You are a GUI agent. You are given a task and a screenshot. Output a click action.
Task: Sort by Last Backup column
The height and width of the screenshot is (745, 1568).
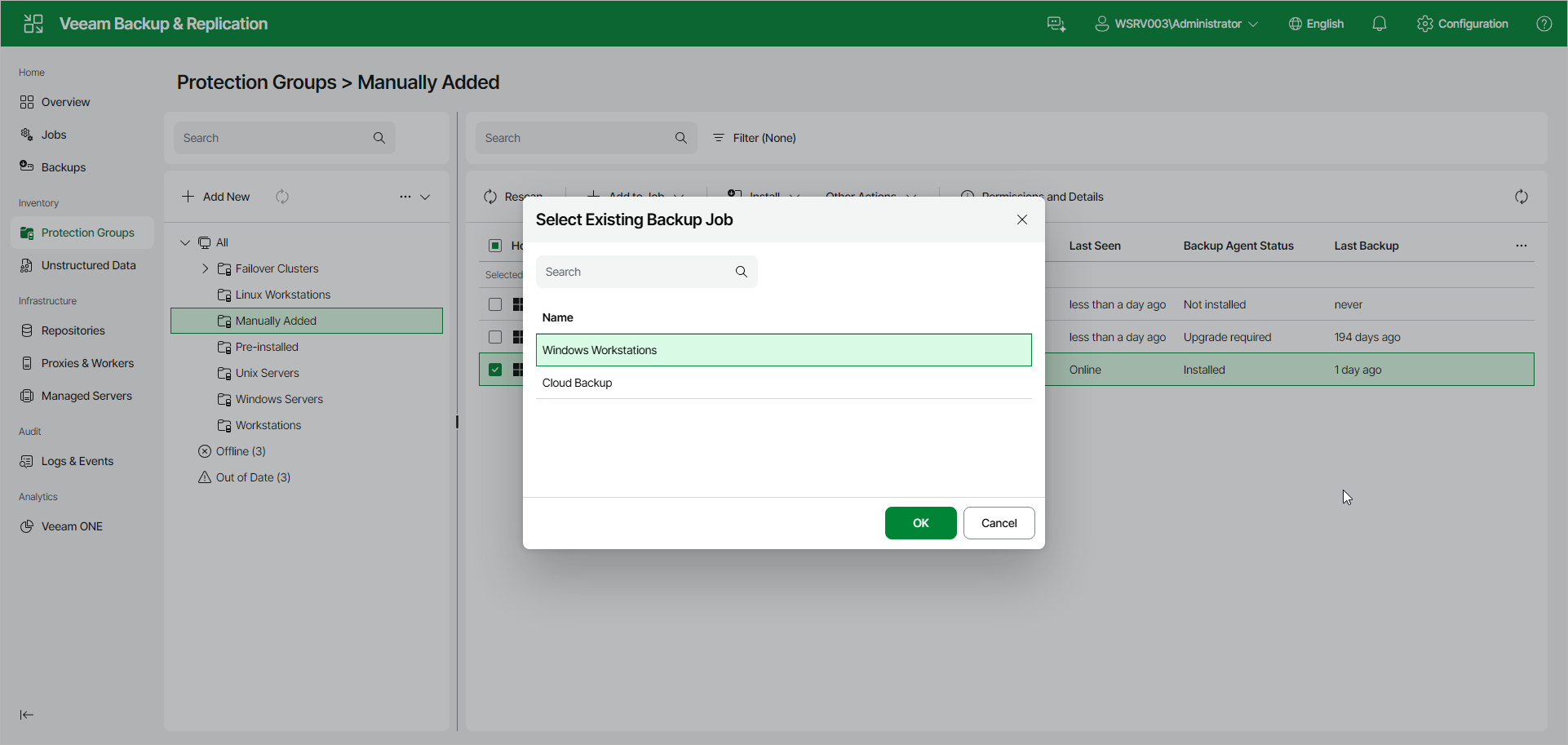pos(1366,246)
